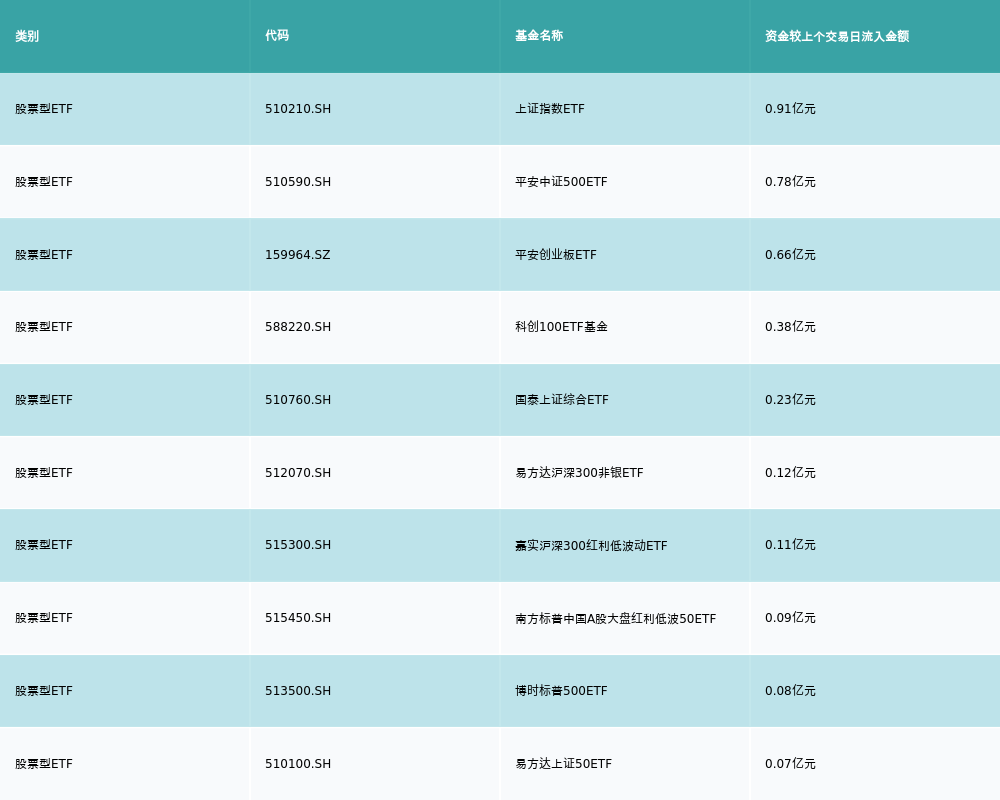
Task: Click 股票型ETF in the 588220.SH row
Action: point(44,327)
